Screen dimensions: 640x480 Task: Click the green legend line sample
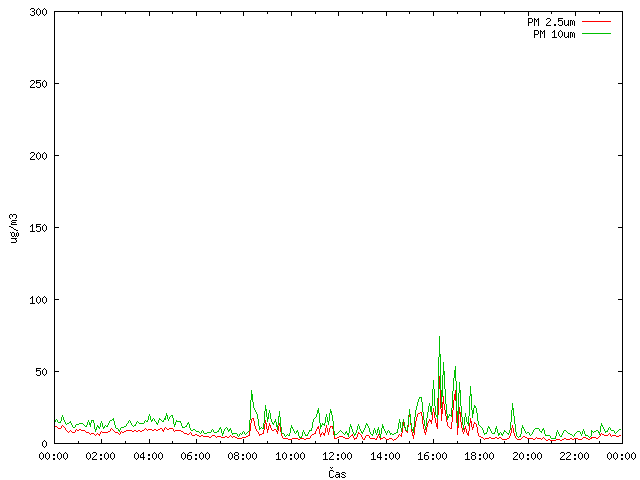(x=596, y=34)
